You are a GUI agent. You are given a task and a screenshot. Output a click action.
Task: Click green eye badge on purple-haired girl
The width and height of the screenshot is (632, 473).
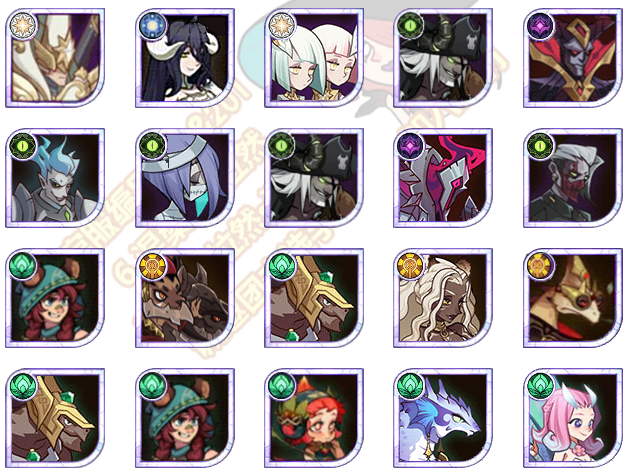153,145
